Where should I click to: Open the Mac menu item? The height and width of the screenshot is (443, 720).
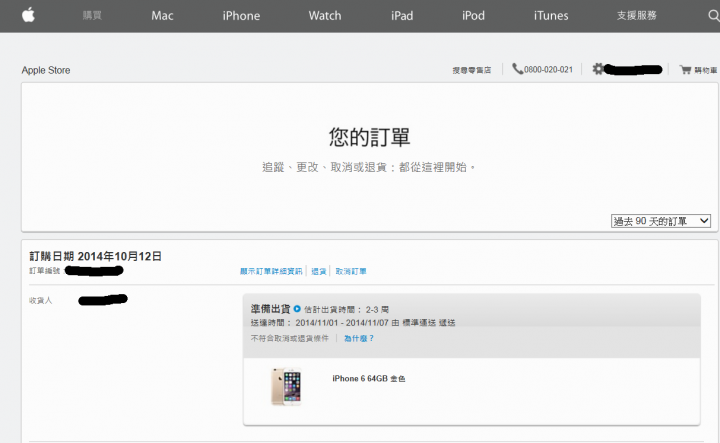click(x=162, y=16)
